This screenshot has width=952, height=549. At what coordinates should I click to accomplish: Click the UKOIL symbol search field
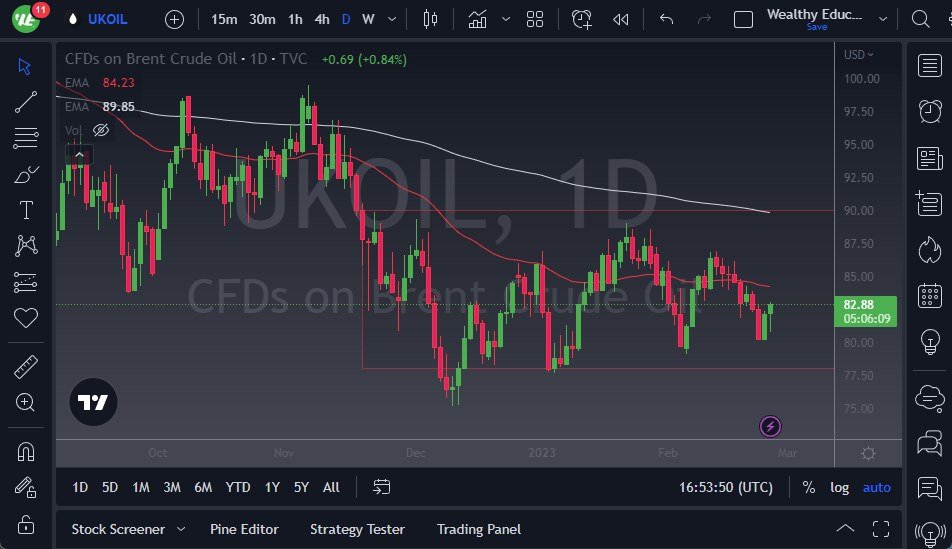[108, 19]
